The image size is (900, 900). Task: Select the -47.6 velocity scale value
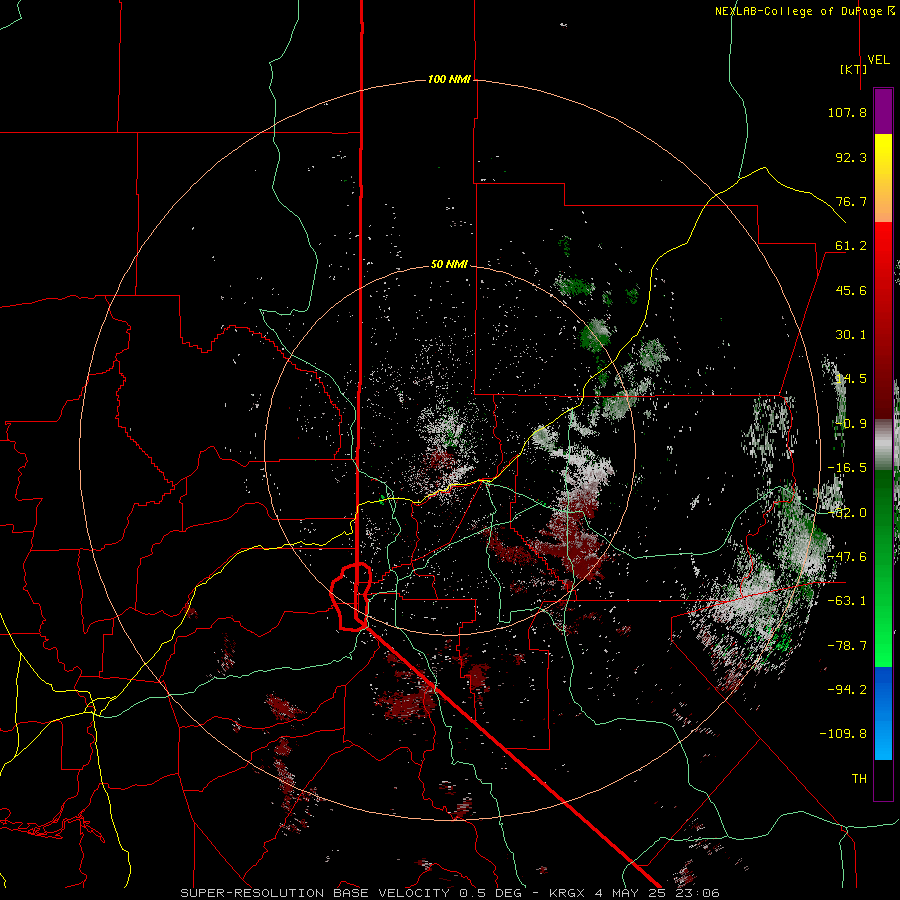pos(847,557)
